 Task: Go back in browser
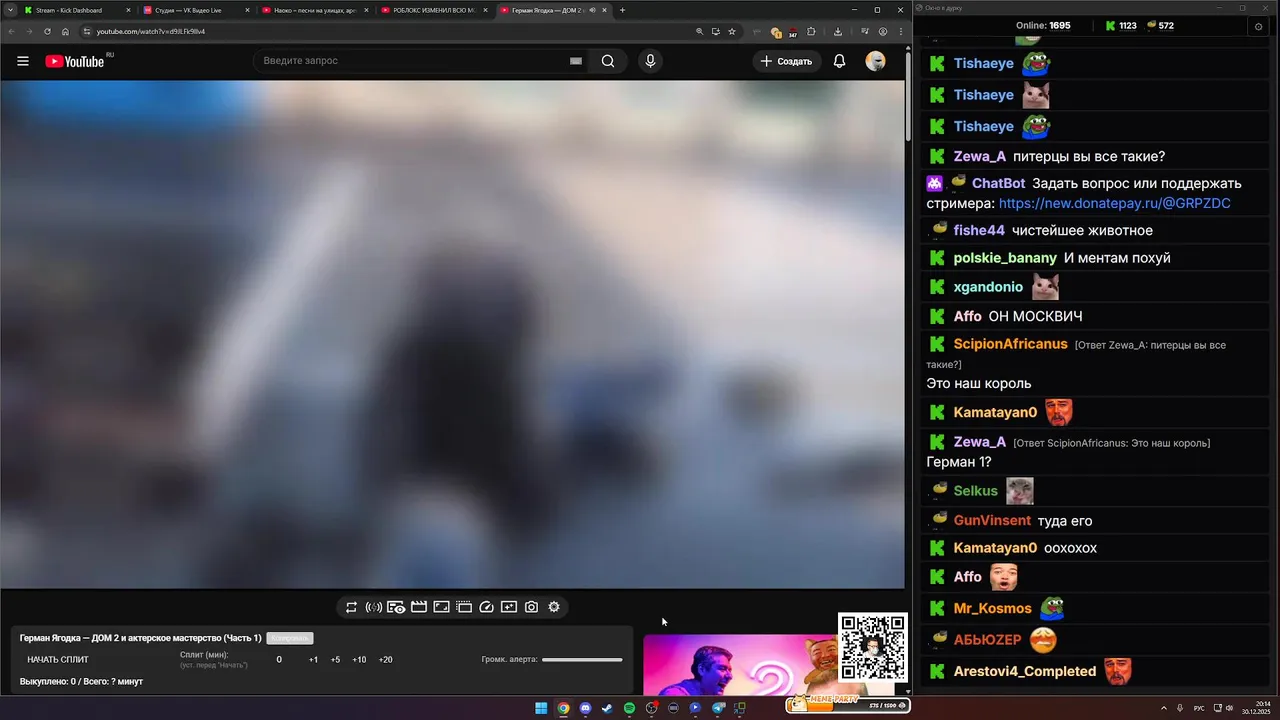[11, 31]
